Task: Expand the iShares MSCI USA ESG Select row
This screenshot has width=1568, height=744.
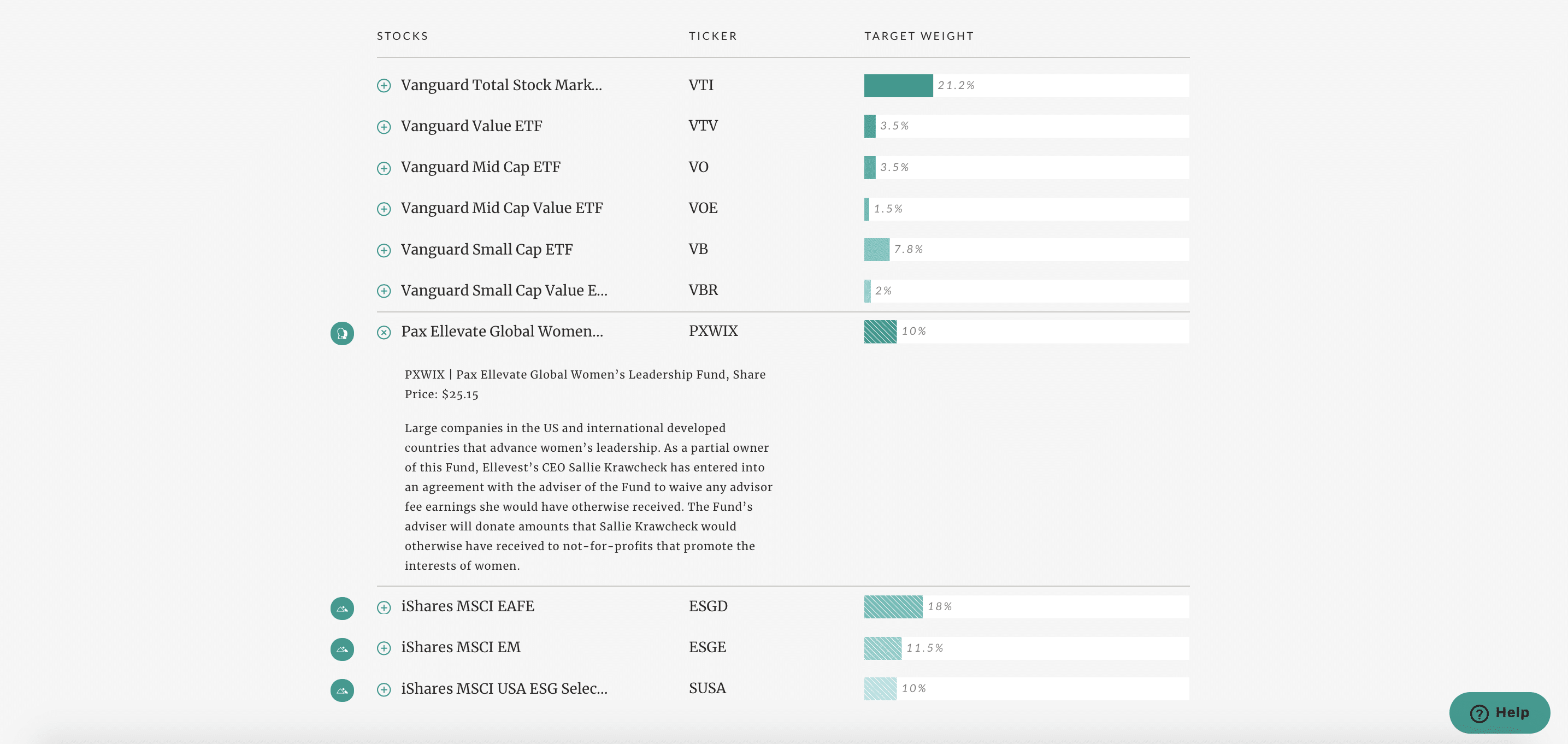Action: tap(384, 689)
